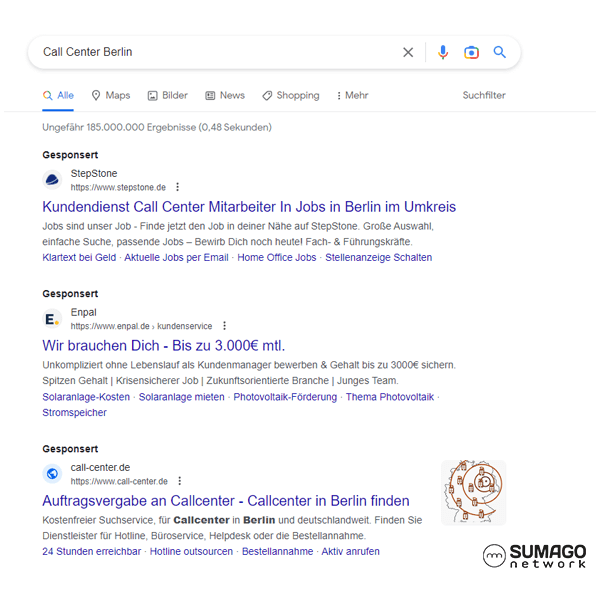This screenshot has width=600, height=600.
Task: Open Wir brauchen Dich headline link
Action: pyautogui.click(x=164, y=346)
